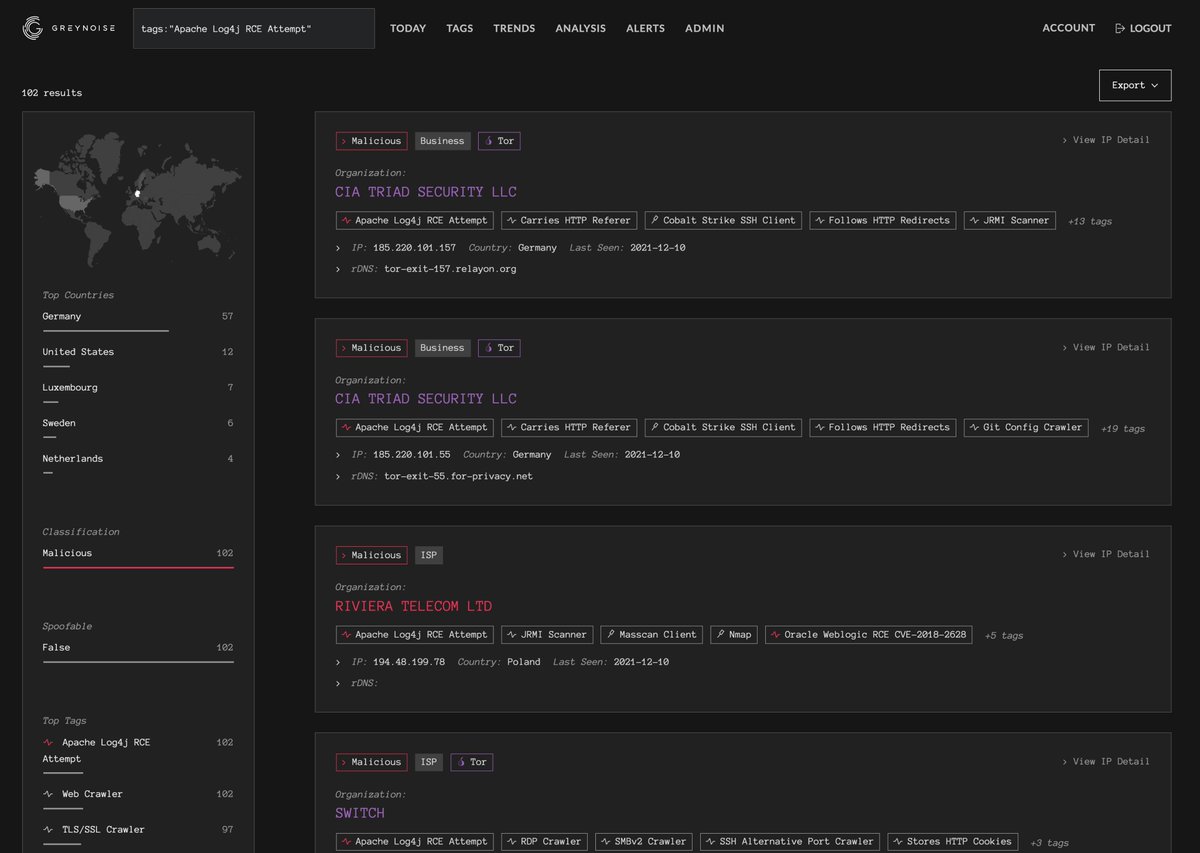Expand the rDNS field on RIVIERA TELECOM result
Viewport: 1200px width, 853px height.
point(338,683)
